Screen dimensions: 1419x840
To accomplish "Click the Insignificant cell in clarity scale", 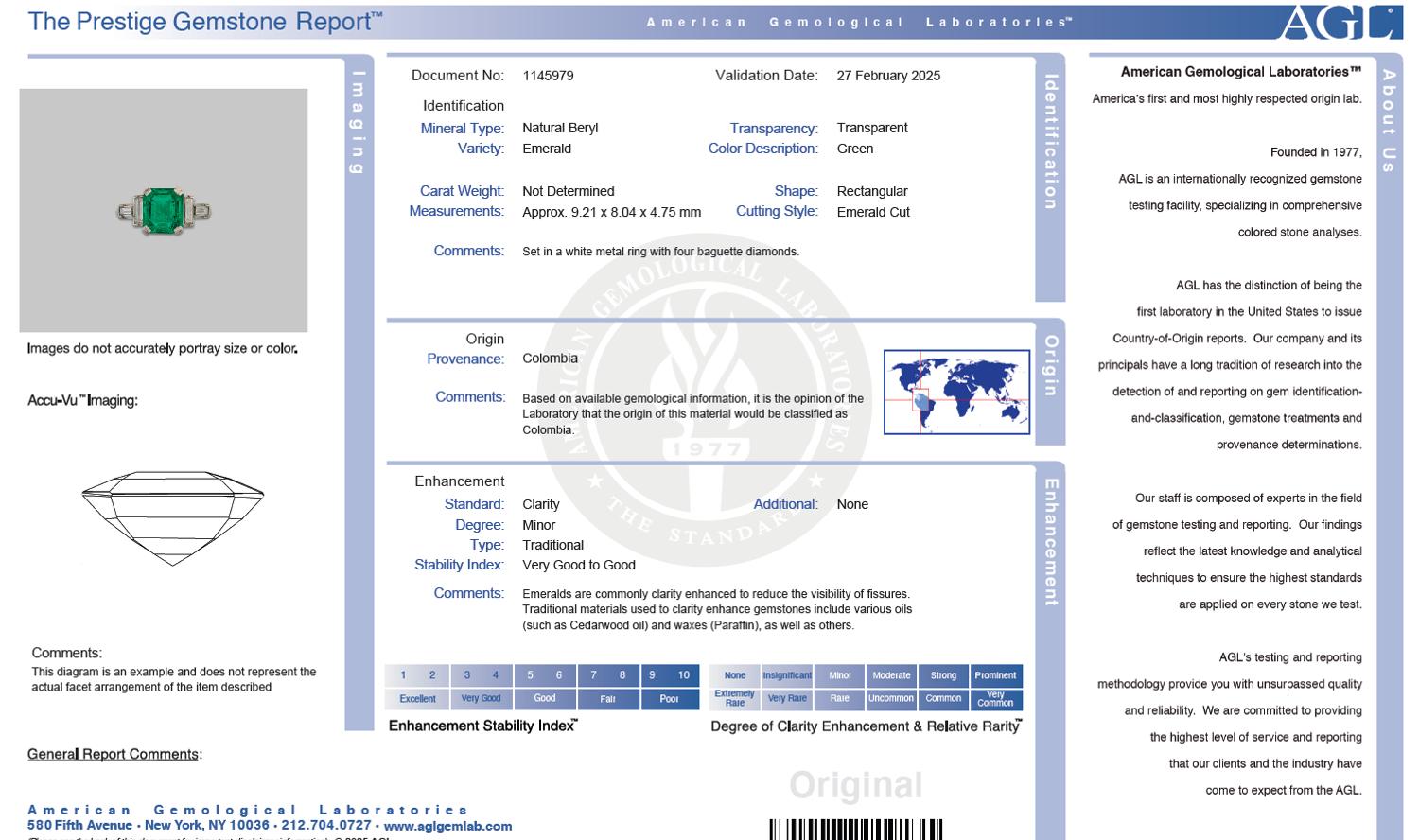I will tap(787, 675).
